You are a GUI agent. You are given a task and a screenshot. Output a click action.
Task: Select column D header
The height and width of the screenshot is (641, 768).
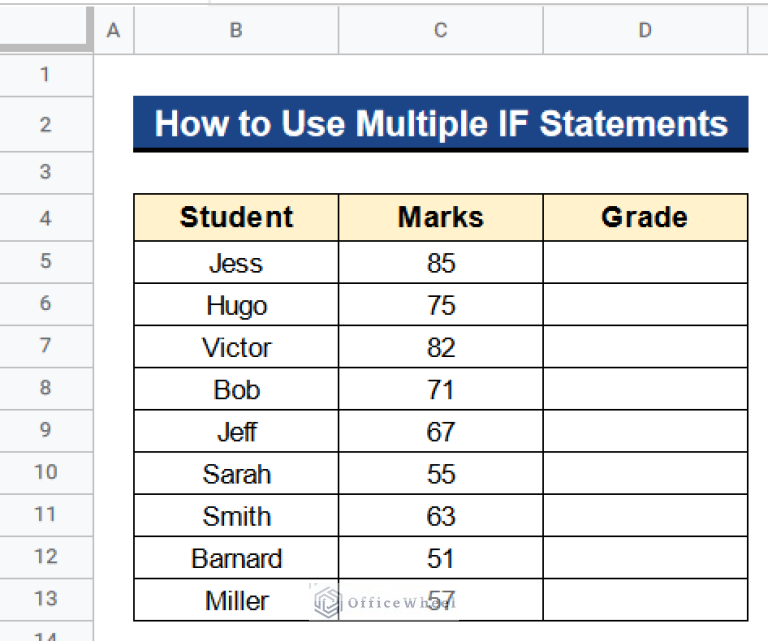tap(645, 31)
